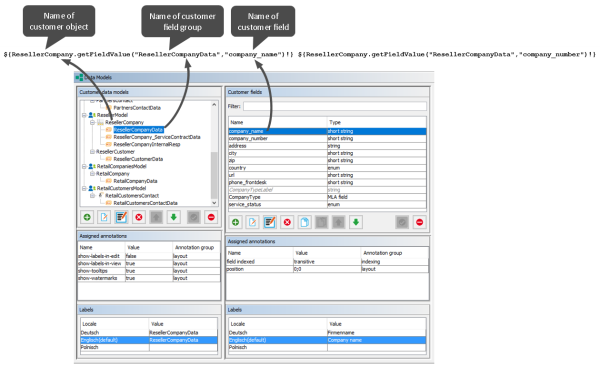600x368 pixels.
Task: Collapse the RetailCustomersContact tree node
Action: [x=92, y=195]
